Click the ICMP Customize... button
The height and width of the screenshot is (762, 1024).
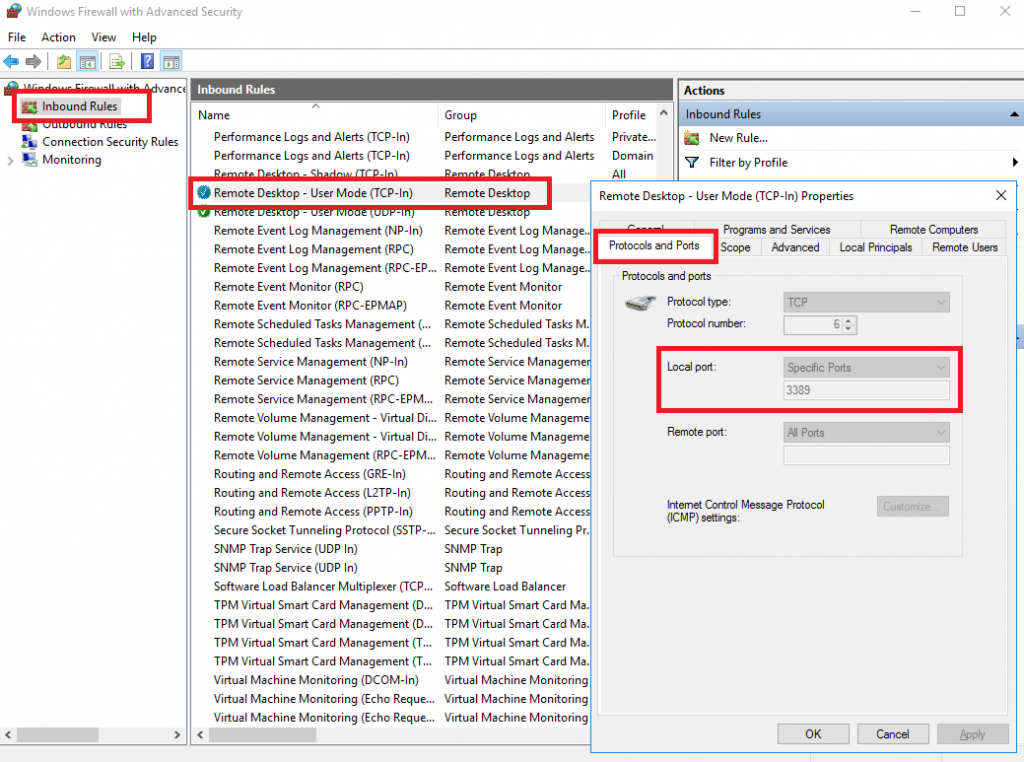click(912, 507)
